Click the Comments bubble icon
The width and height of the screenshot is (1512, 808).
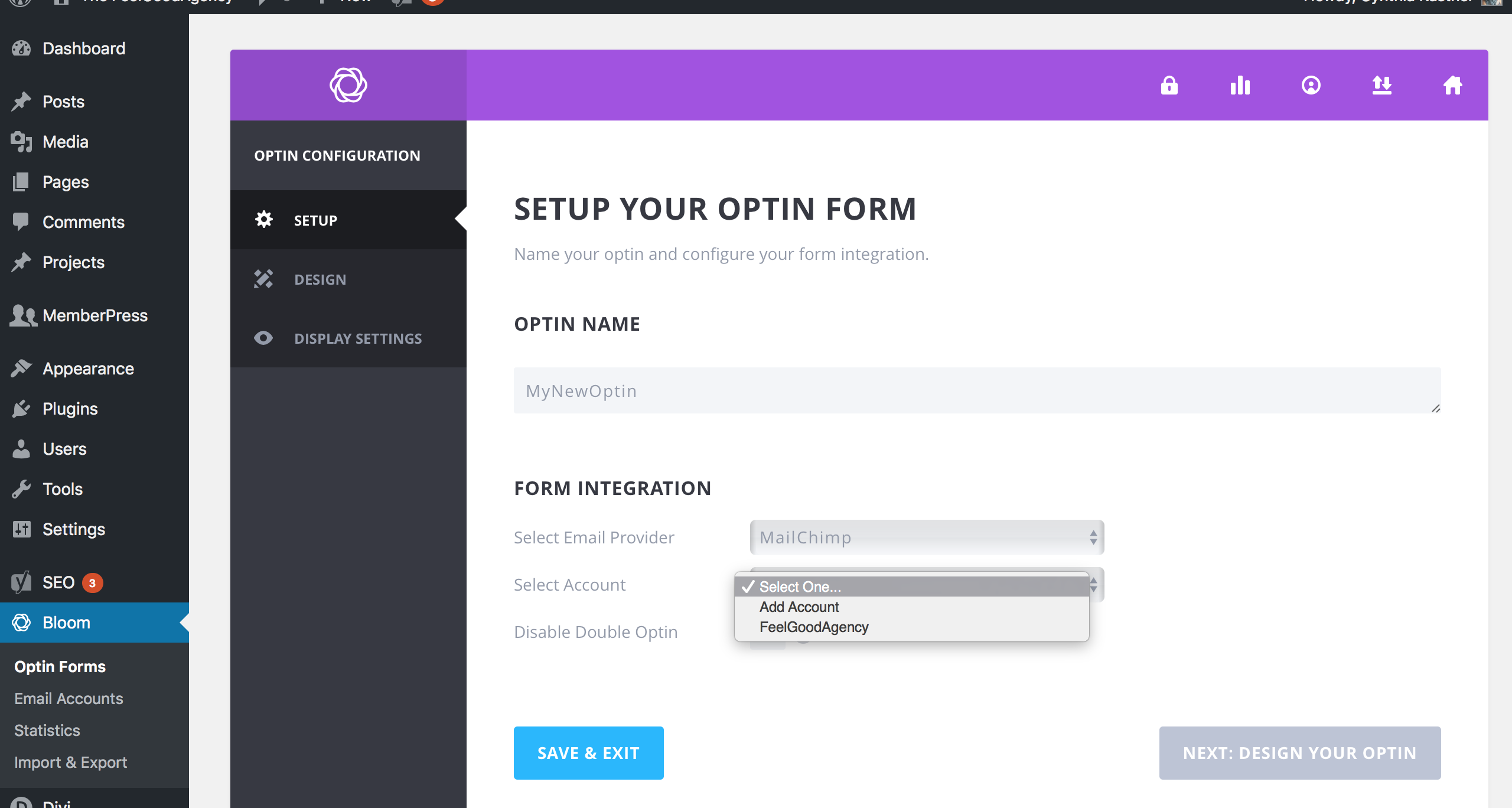click(x=21, y=222)
